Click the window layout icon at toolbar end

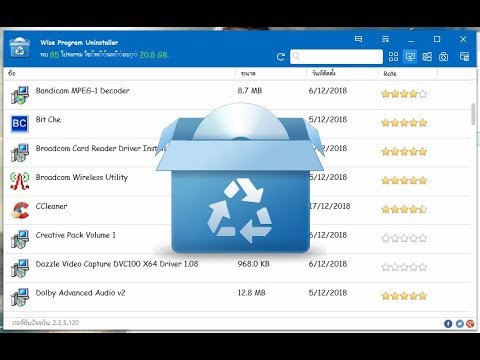(464, 57)
